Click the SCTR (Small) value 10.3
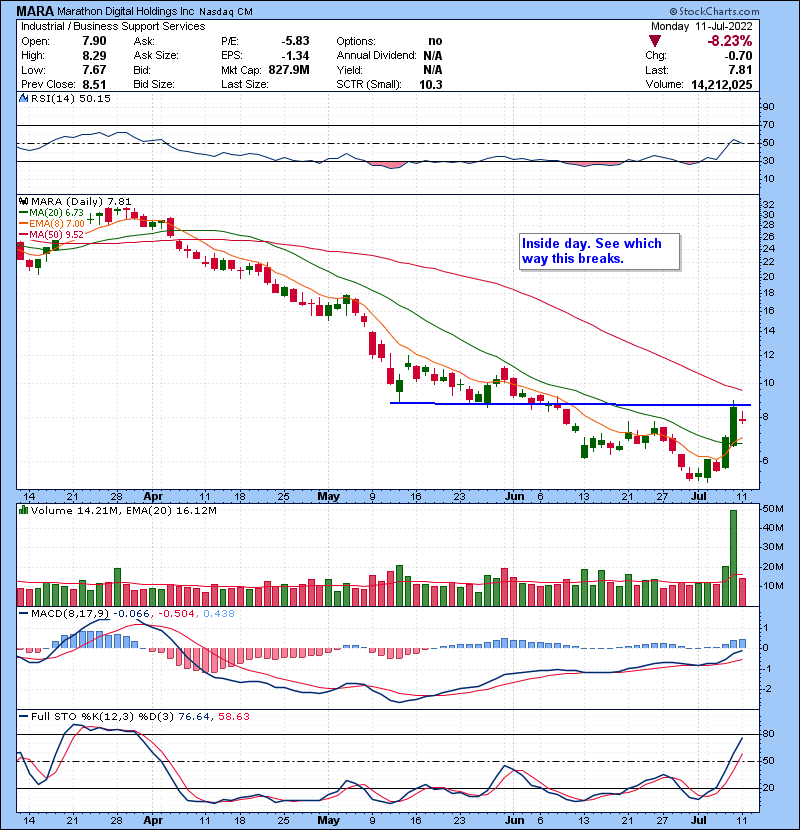The image size is (800, 830). pos(430,85)
